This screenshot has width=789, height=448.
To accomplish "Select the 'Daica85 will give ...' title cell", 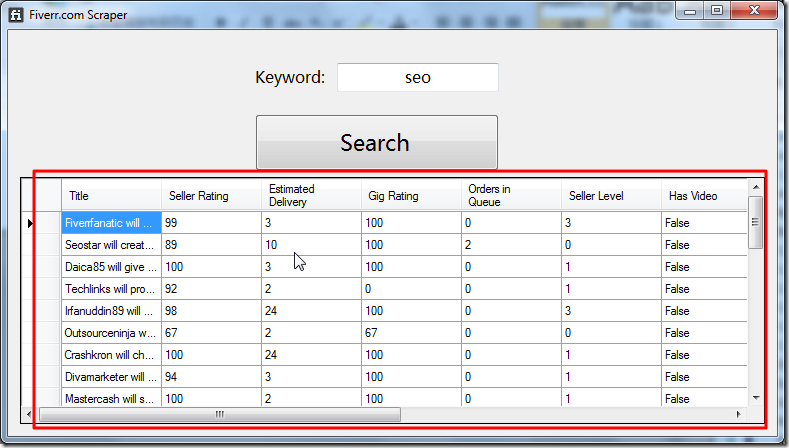I will tap(111, 267).
